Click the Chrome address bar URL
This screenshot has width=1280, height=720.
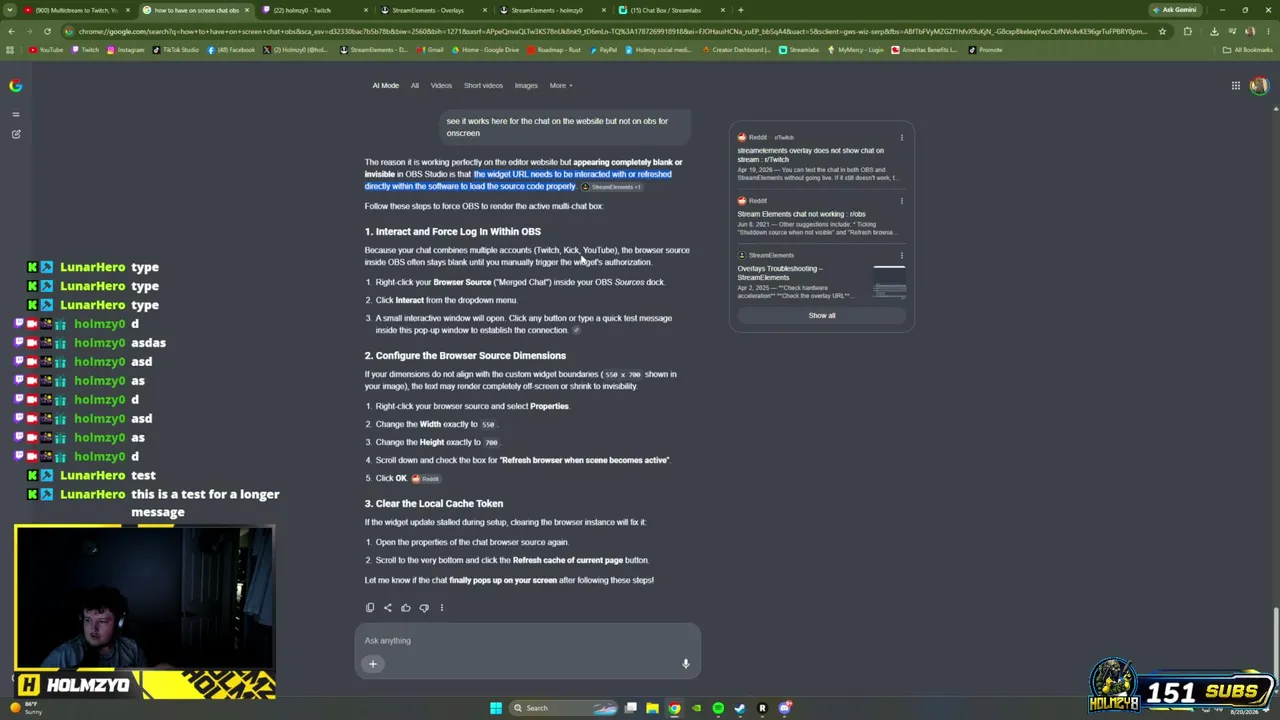[612, 31]
